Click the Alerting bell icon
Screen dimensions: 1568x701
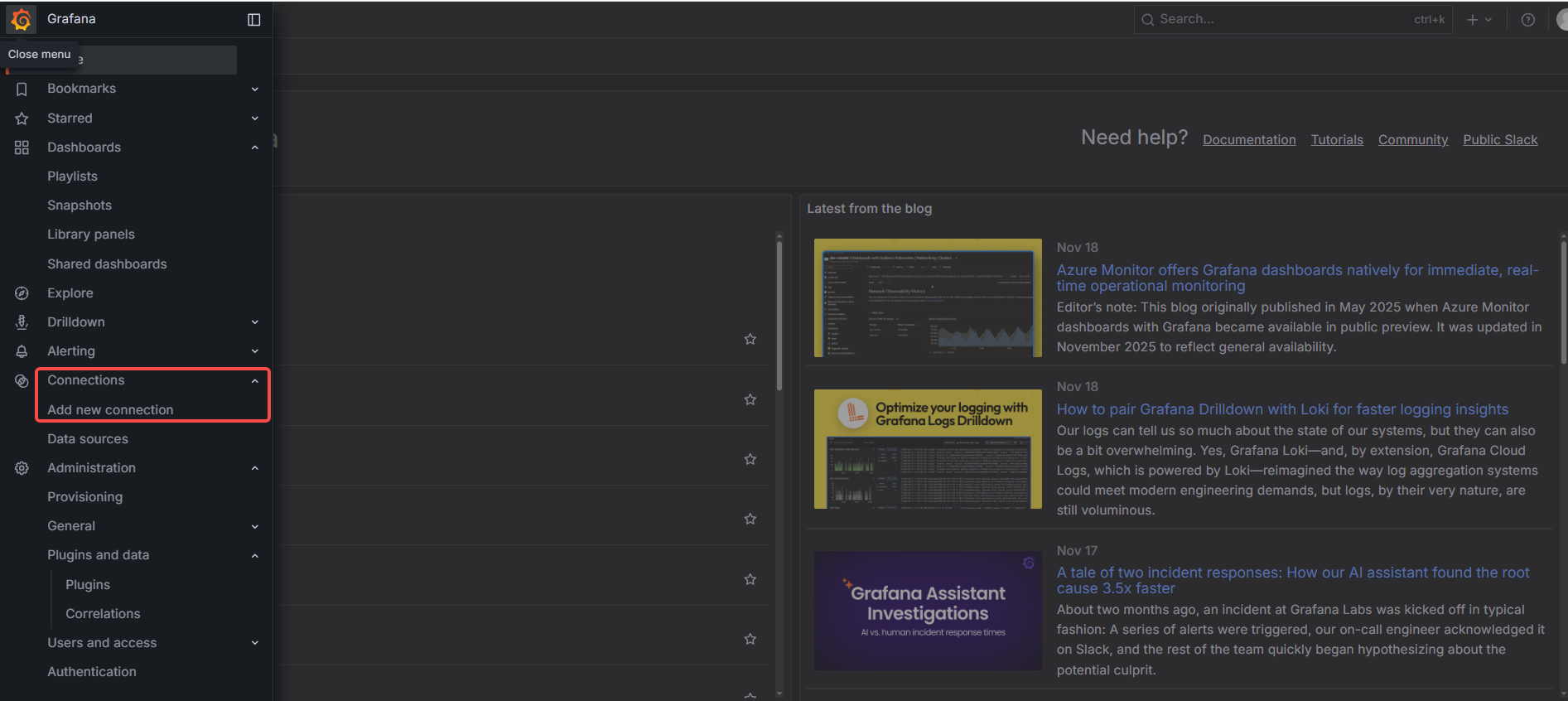(22, 351)
